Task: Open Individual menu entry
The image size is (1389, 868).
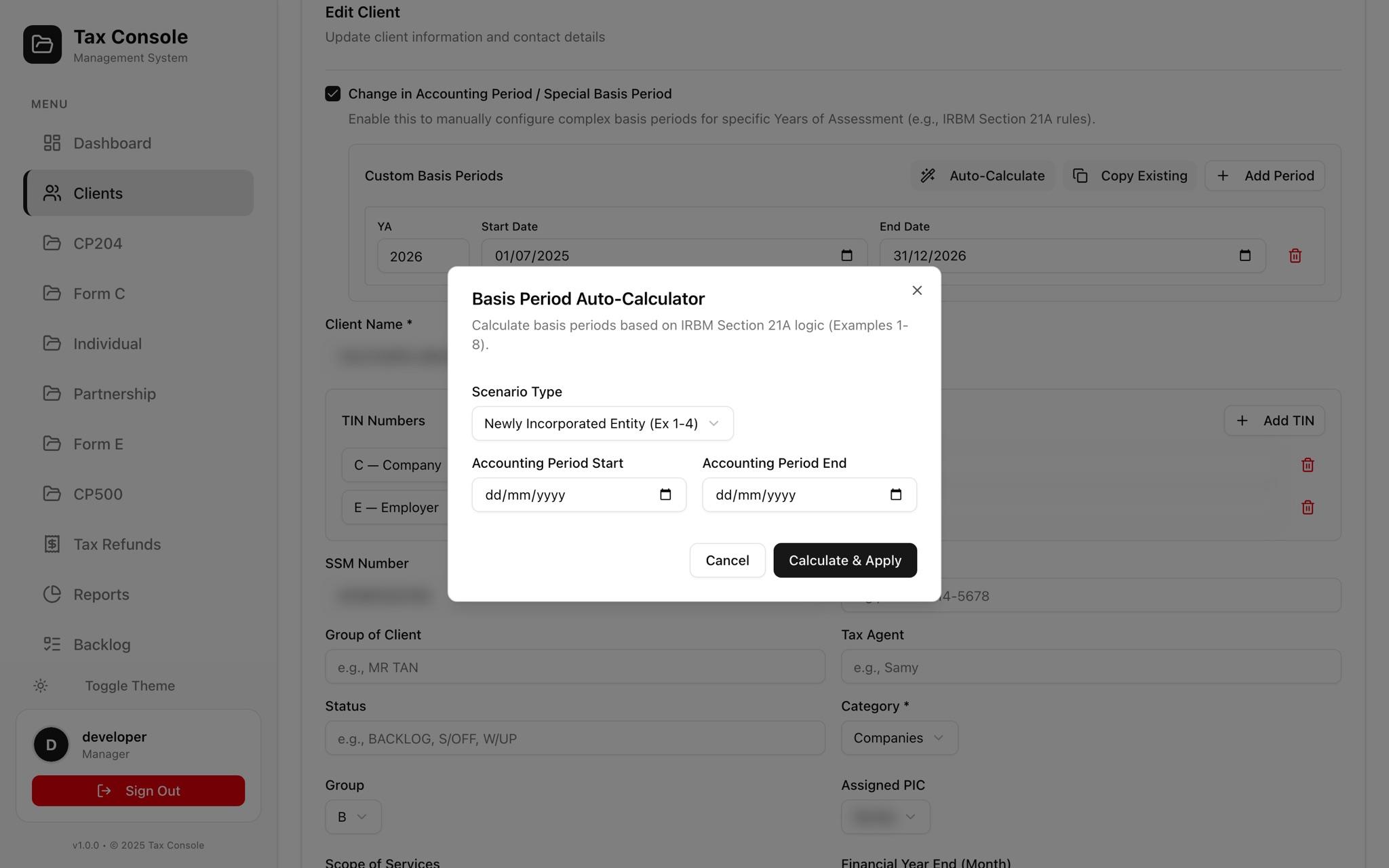Action: point(138,344)
